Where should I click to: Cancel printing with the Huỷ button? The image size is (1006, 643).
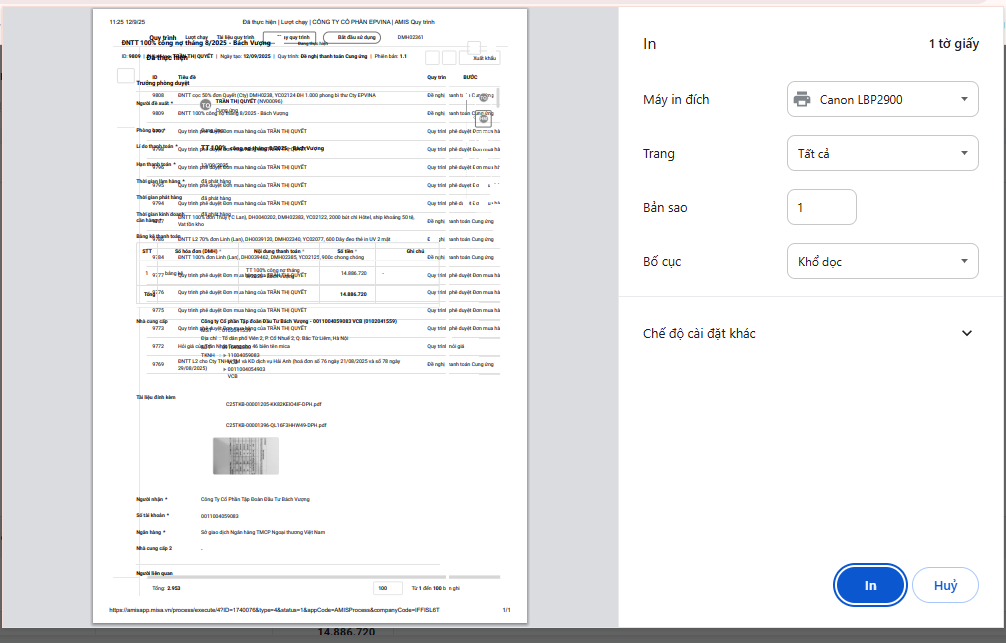(x=945, y=585)
